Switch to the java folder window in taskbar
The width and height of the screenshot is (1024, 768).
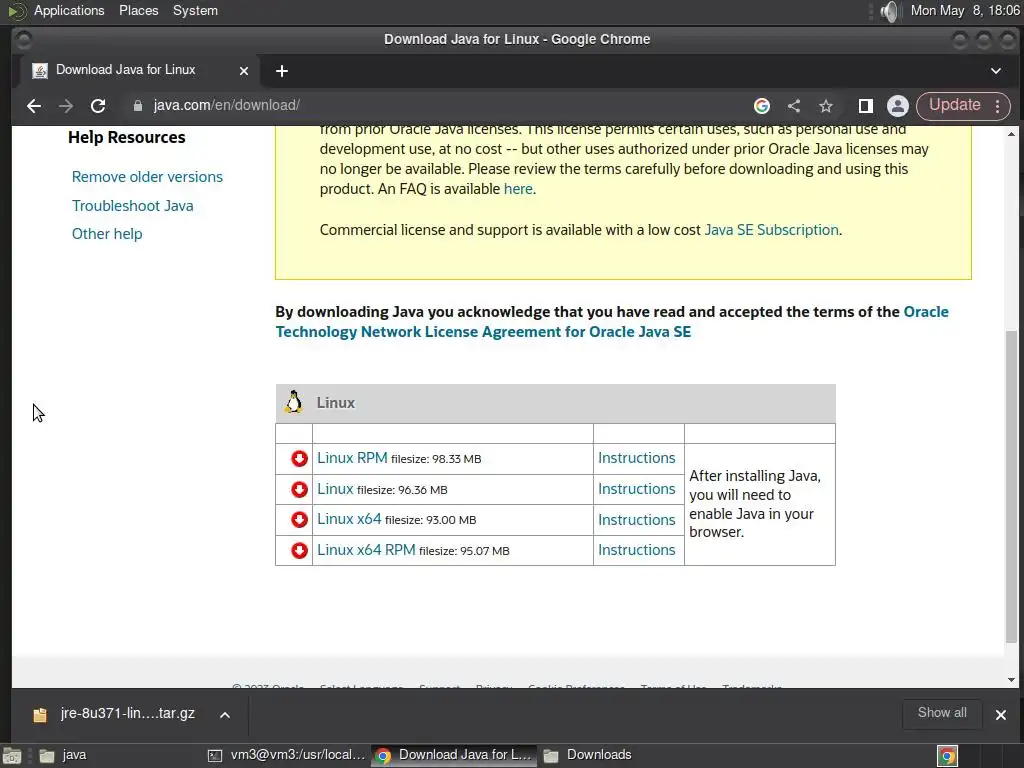click(62, 755)
